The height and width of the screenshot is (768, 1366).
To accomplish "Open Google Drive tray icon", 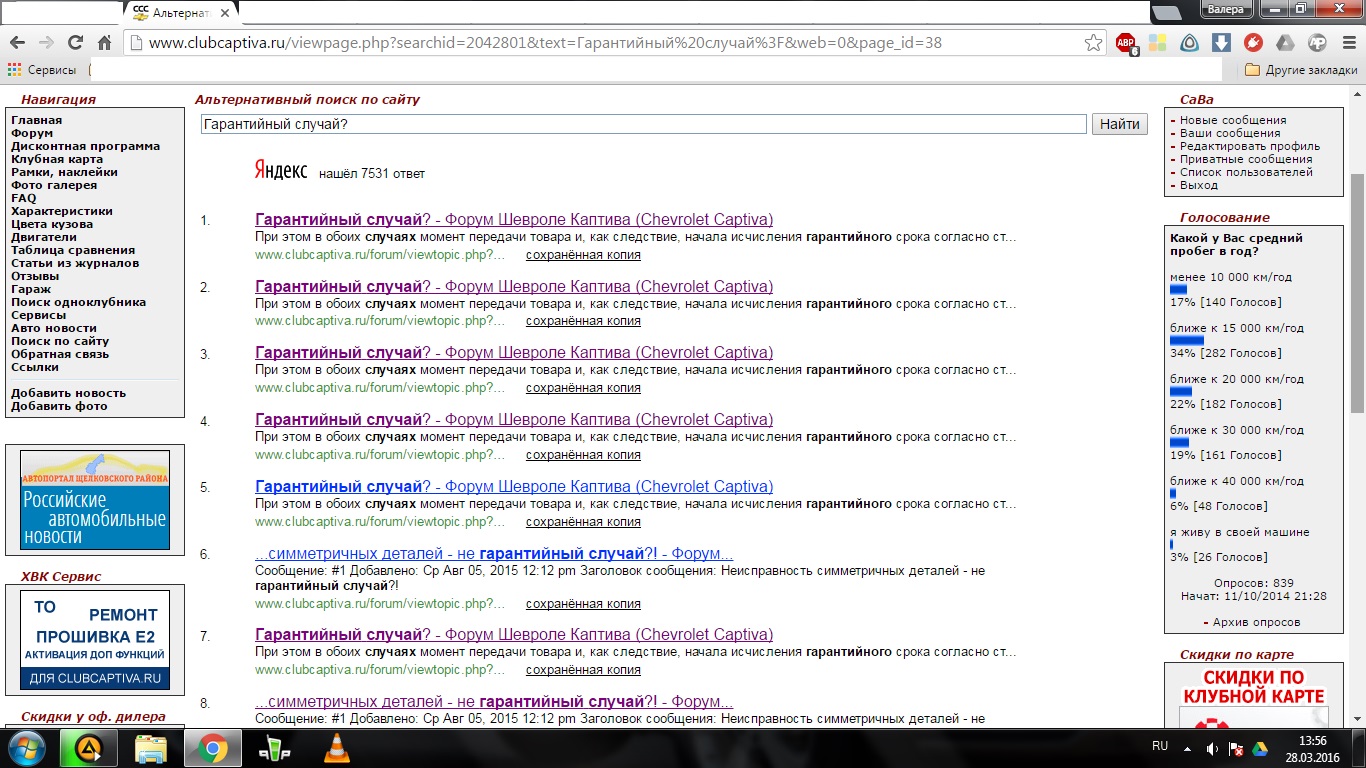I will [x=1260, y=748].
